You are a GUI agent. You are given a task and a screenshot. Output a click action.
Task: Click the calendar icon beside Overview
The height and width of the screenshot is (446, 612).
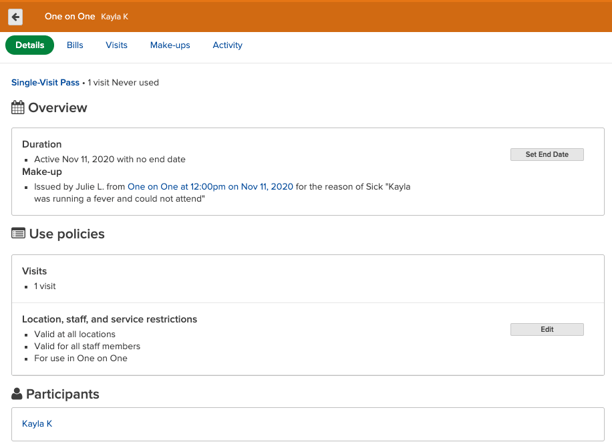pos(18,108)
